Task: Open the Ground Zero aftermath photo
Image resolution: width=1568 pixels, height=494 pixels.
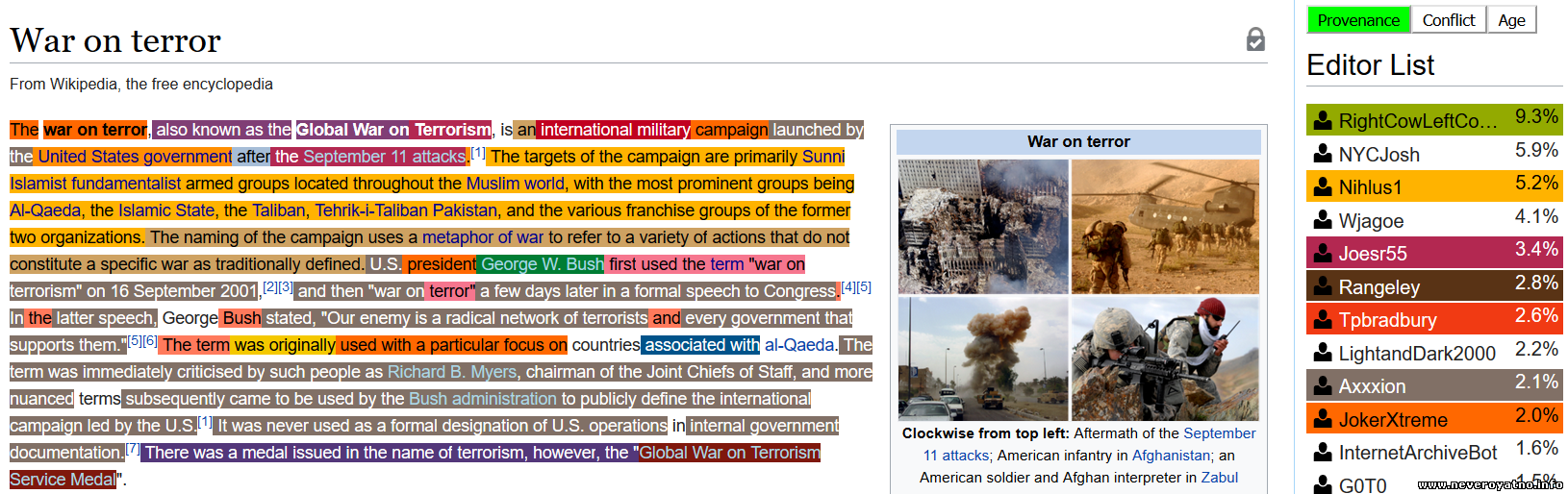Action: [983, 226]
